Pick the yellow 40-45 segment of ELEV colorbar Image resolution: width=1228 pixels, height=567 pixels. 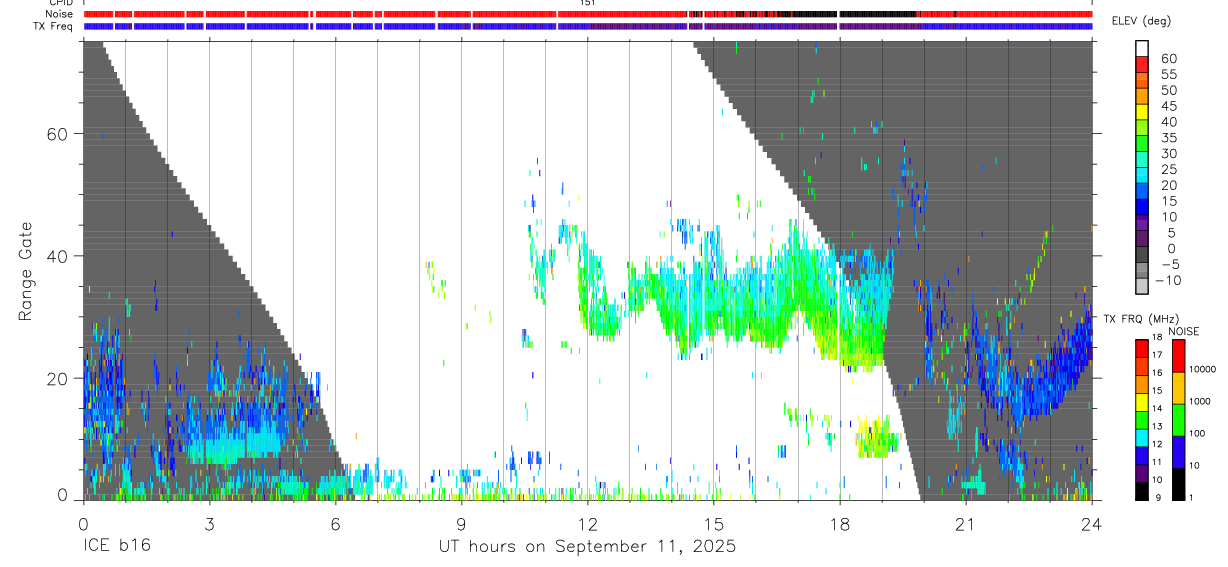tap(1142, 114)
